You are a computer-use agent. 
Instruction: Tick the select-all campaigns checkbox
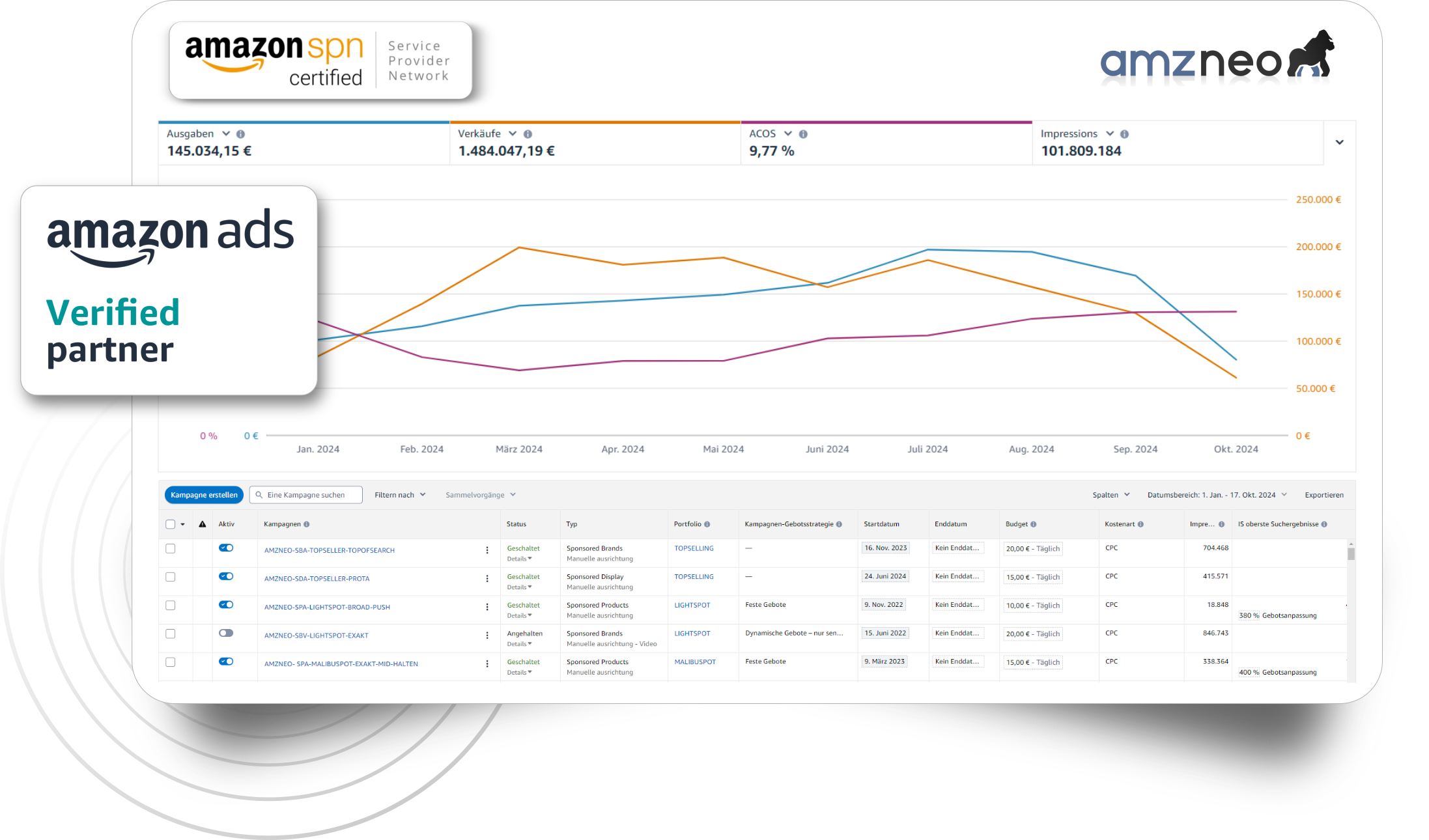click(171, 524)
